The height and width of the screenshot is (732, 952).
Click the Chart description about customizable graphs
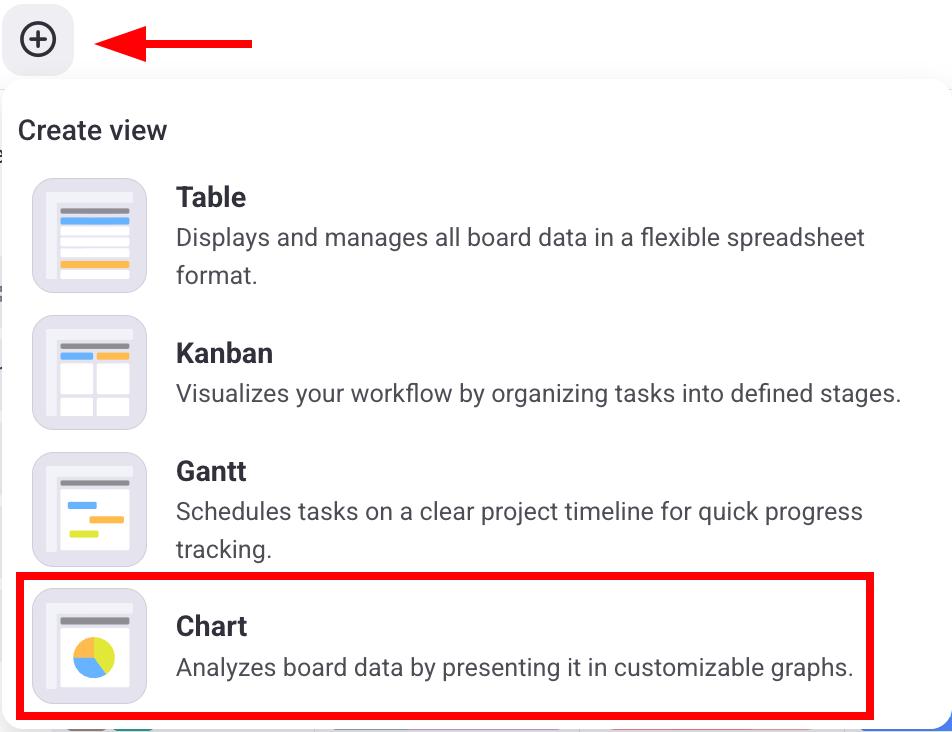[x=514, y=667]
